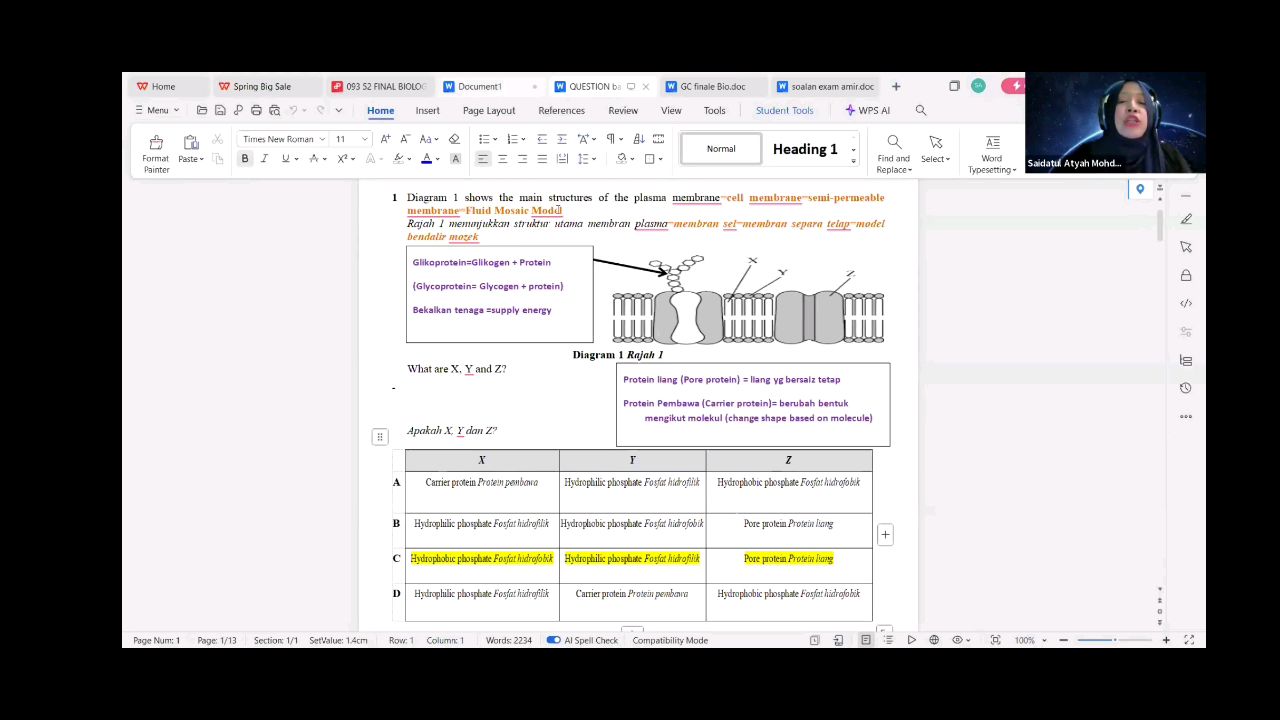Click the location pin icon near the scrollbar
The width and height of the screenshot is (1280, 720).
click(1140, 189)
